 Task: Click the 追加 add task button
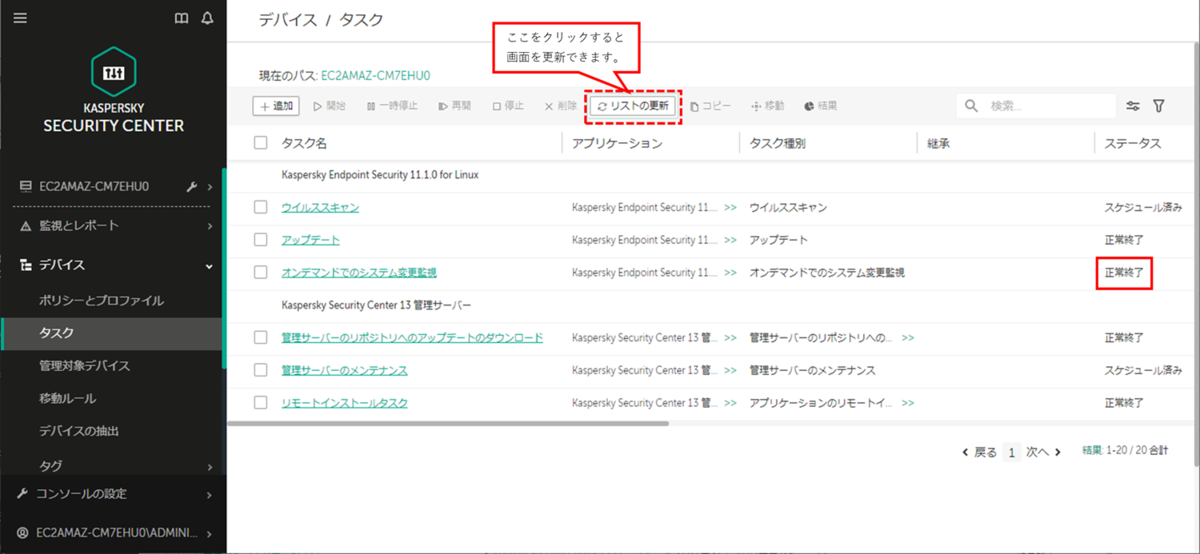(x=275, y=105)
